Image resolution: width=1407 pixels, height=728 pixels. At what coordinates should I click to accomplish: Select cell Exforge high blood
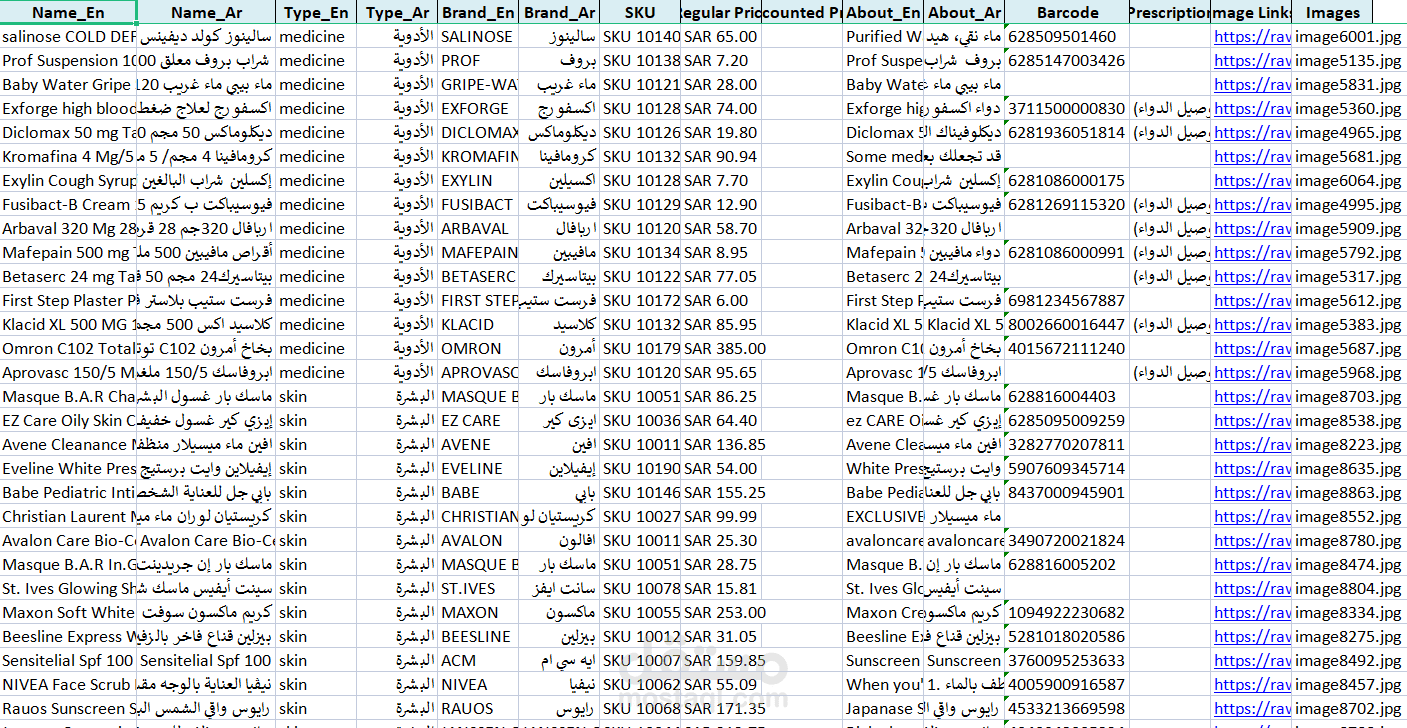pyautogui.click(x=69, y=109)
